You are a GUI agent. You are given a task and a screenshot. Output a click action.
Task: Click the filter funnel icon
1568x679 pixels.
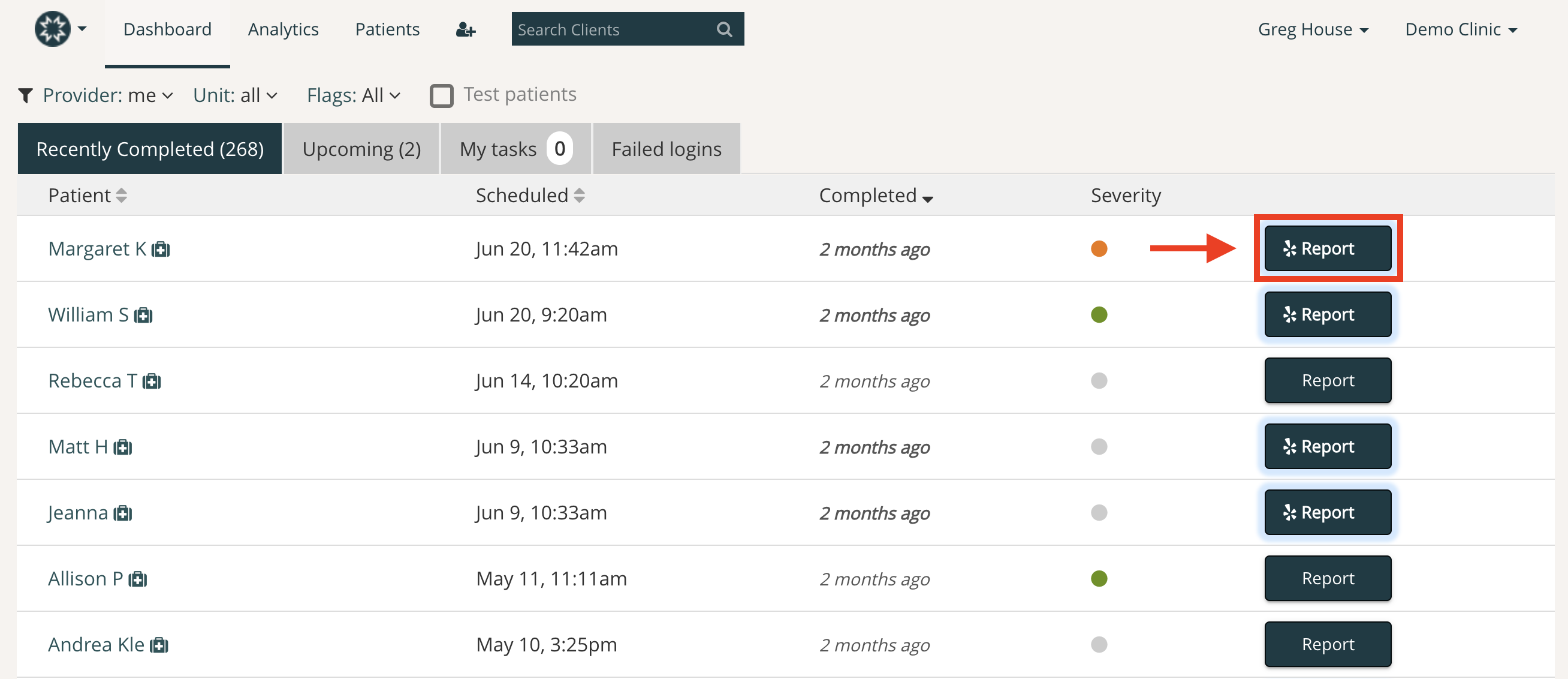[x=25, y=95]
